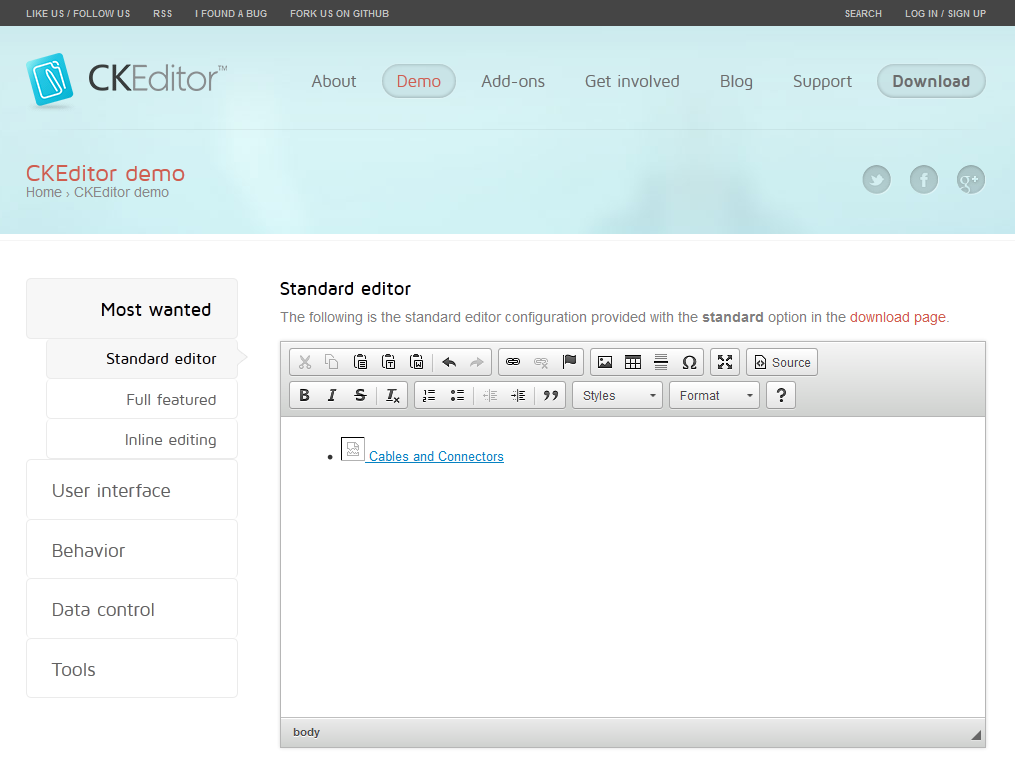Click Home breadcrumb link
This screenshot has width=1015, height=780.
[x=44, y=192]
